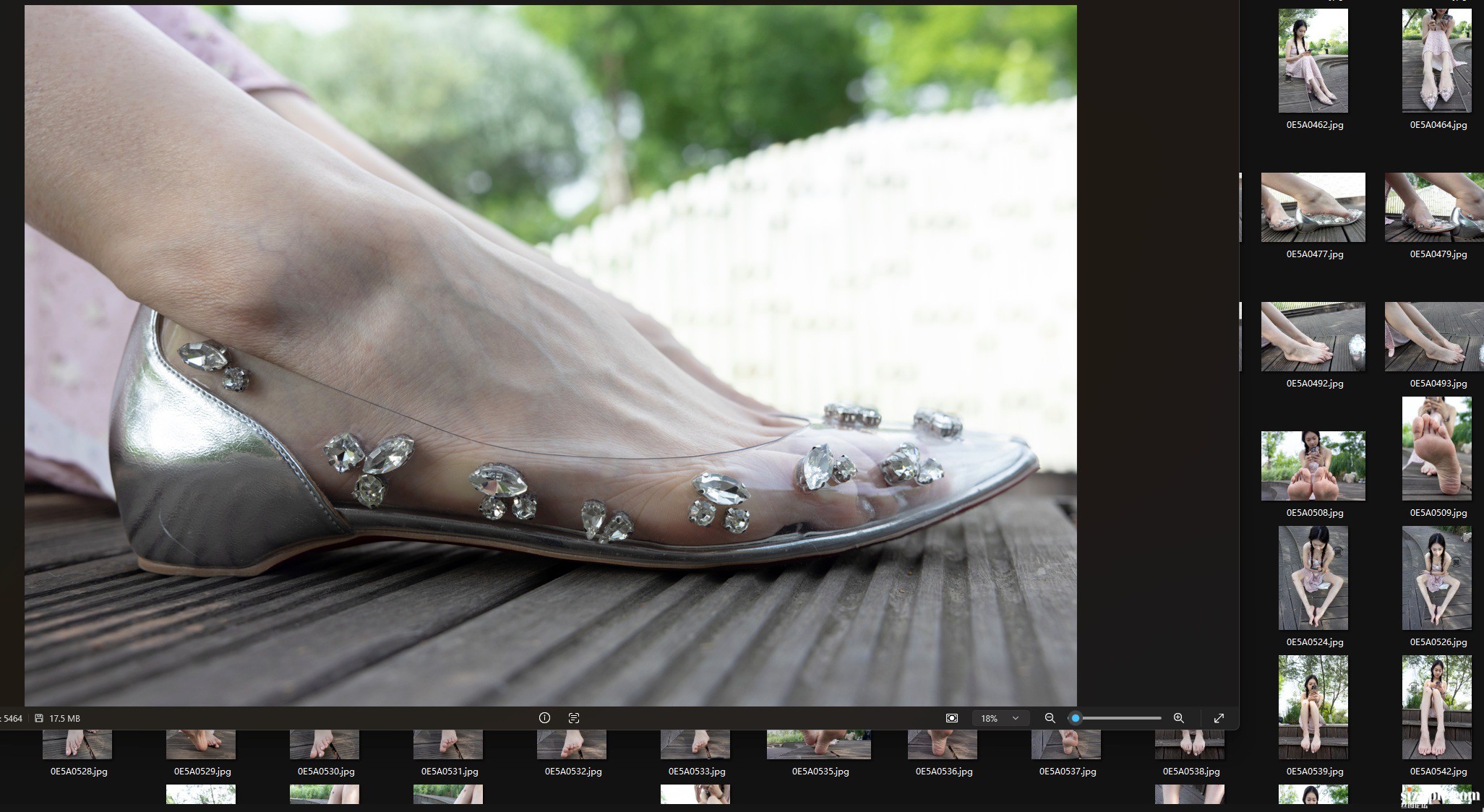Click the scan text icon
1484x812 pixels.
tap(574, 718)
